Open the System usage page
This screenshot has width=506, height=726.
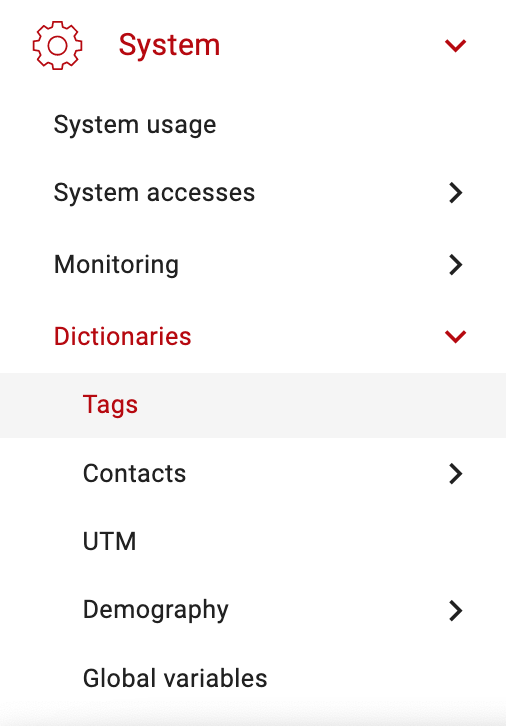(x=135, y=124)
